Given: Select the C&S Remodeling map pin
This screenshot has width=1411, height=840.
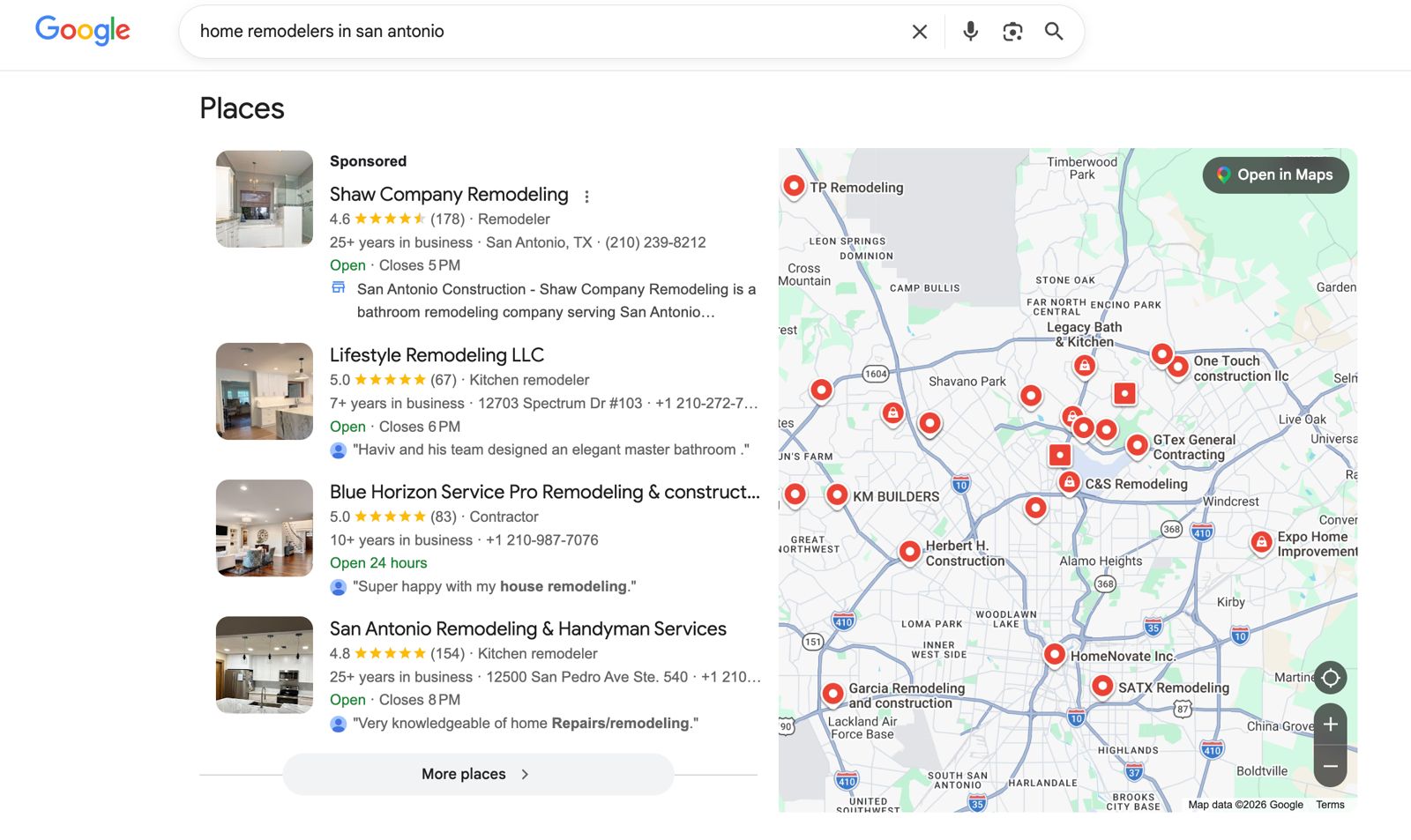Looking at the screenshot, I should (x=1069, y=482).
